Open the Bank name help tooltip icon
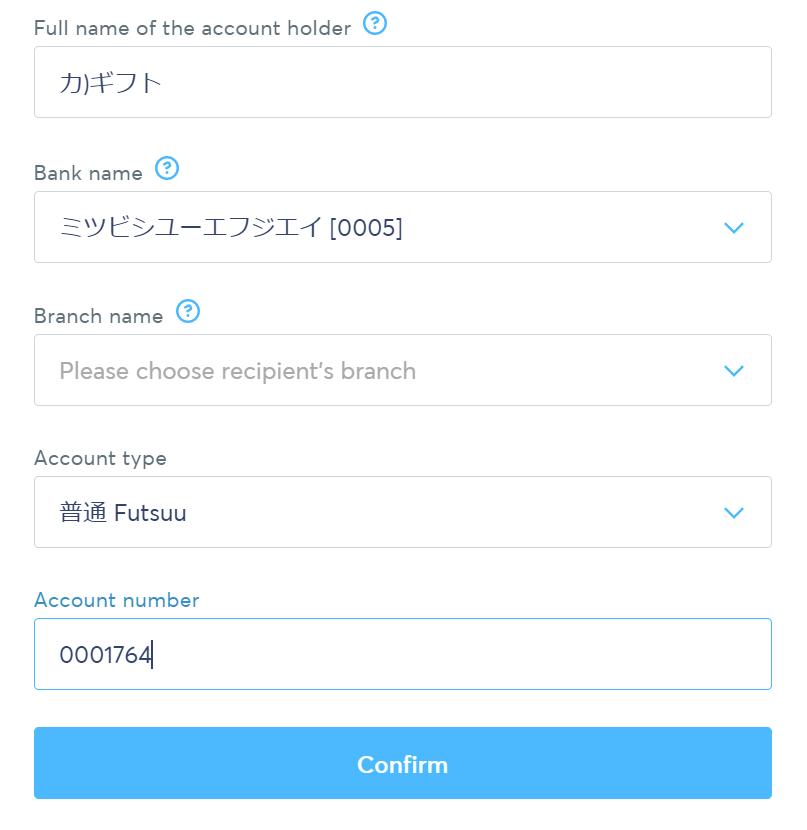The image size is (807, 830). click(168, 168)
